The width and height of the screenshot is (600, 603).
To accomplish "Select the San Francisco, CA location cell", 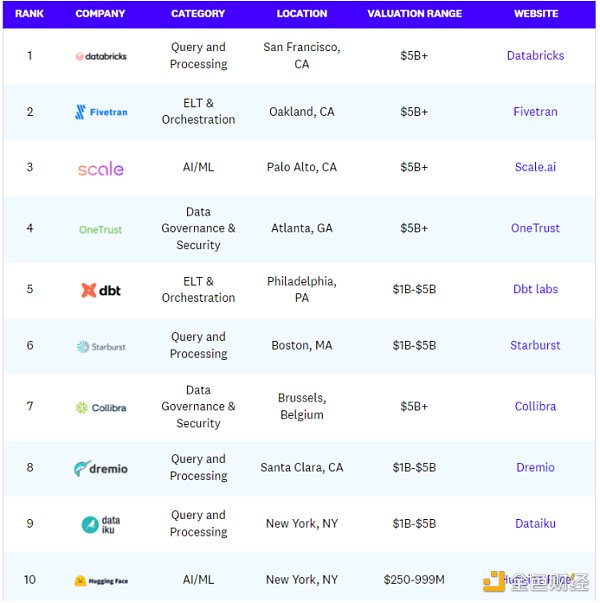I will pos(301,56).
